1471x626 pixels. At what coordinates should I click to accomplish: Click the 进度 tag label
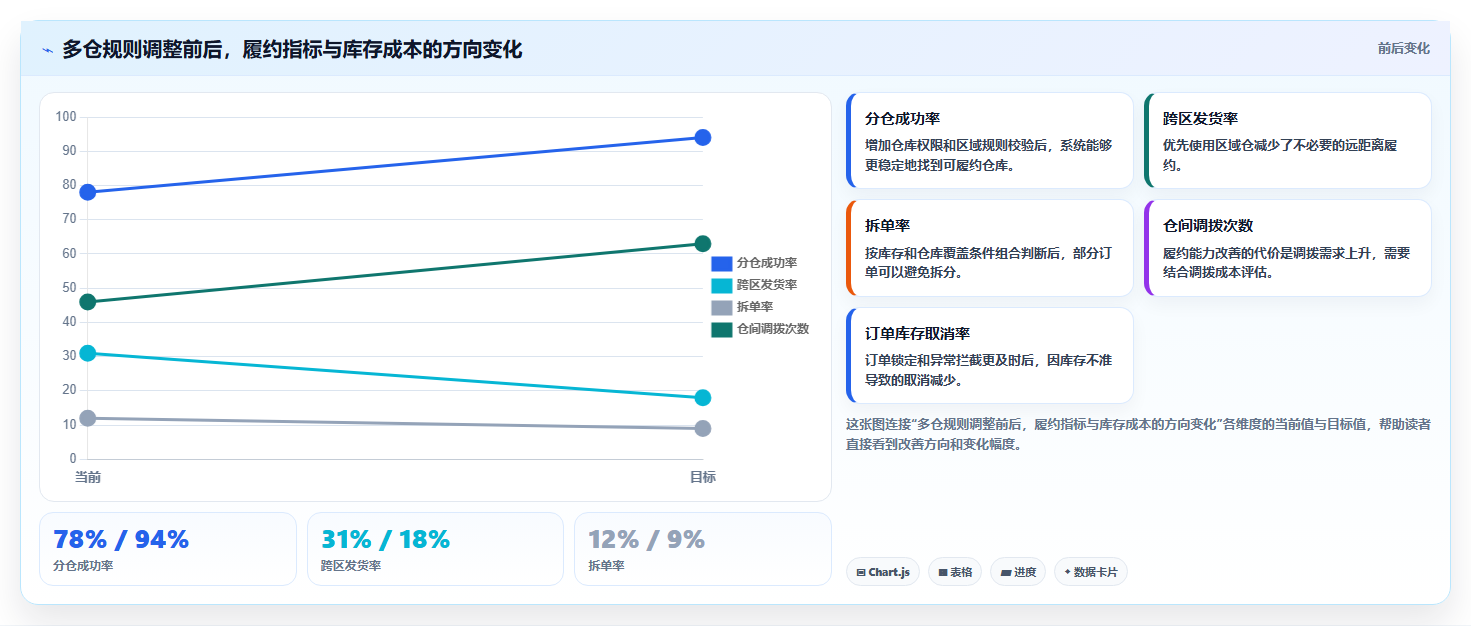click(x=1025, y=573)
